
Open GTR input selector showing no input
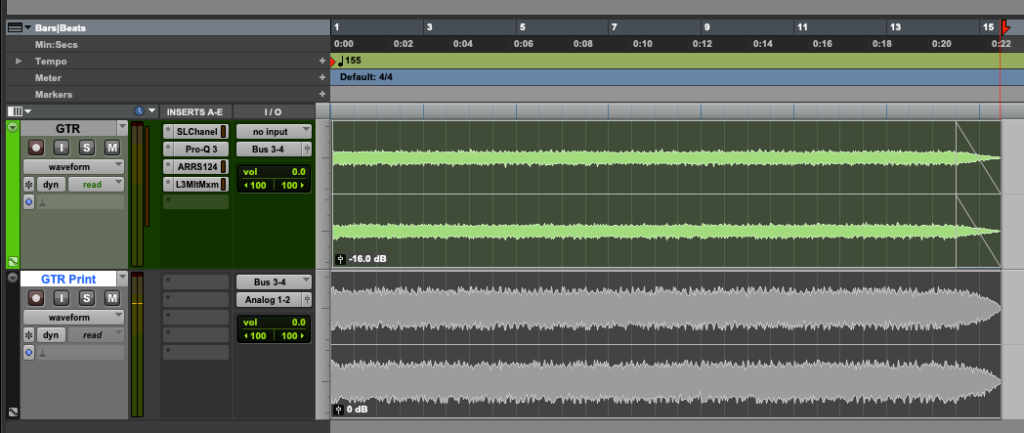point(274,131)
